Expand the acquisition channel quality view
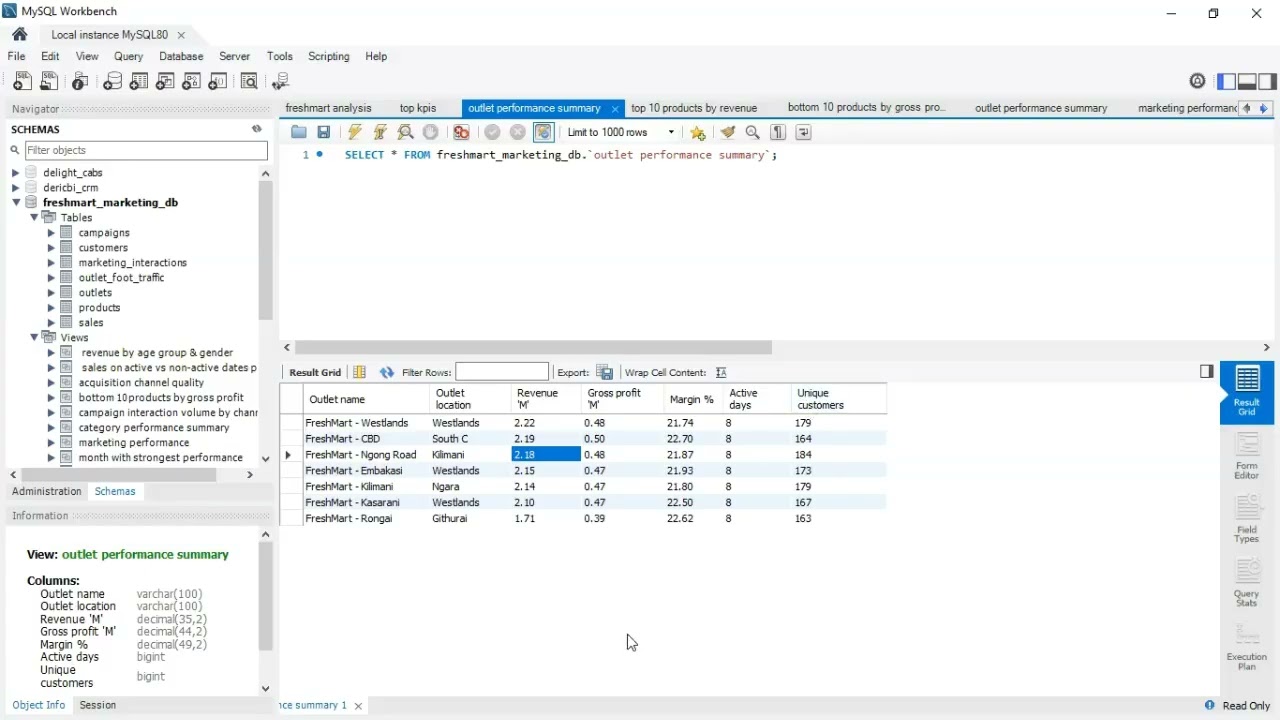The height and width of the screenshot is (720, 1280). [51, 383]
